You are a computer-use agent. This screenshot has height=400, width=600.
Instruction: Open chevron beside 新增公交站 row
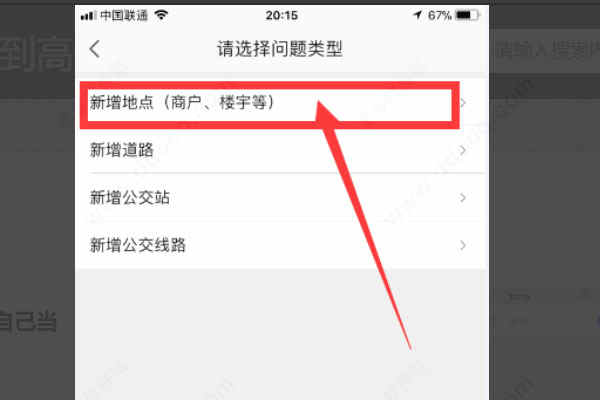[463, 198]
